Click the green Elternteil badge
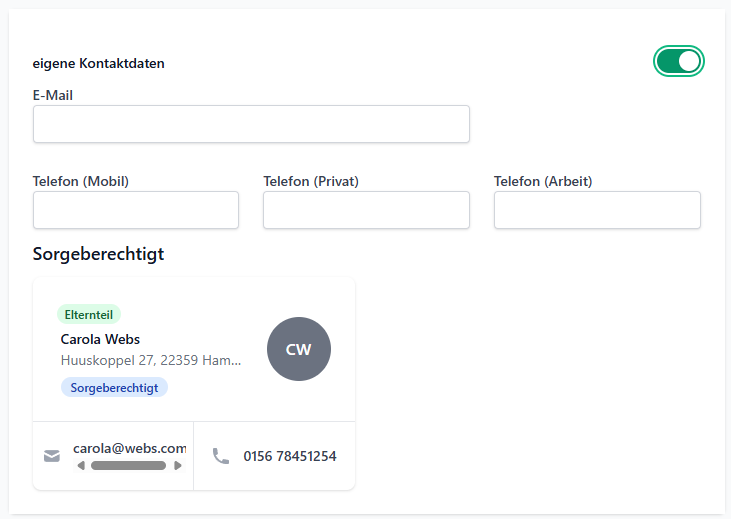The height and width of the screenshot is (519, 731). tap(89, 314)
